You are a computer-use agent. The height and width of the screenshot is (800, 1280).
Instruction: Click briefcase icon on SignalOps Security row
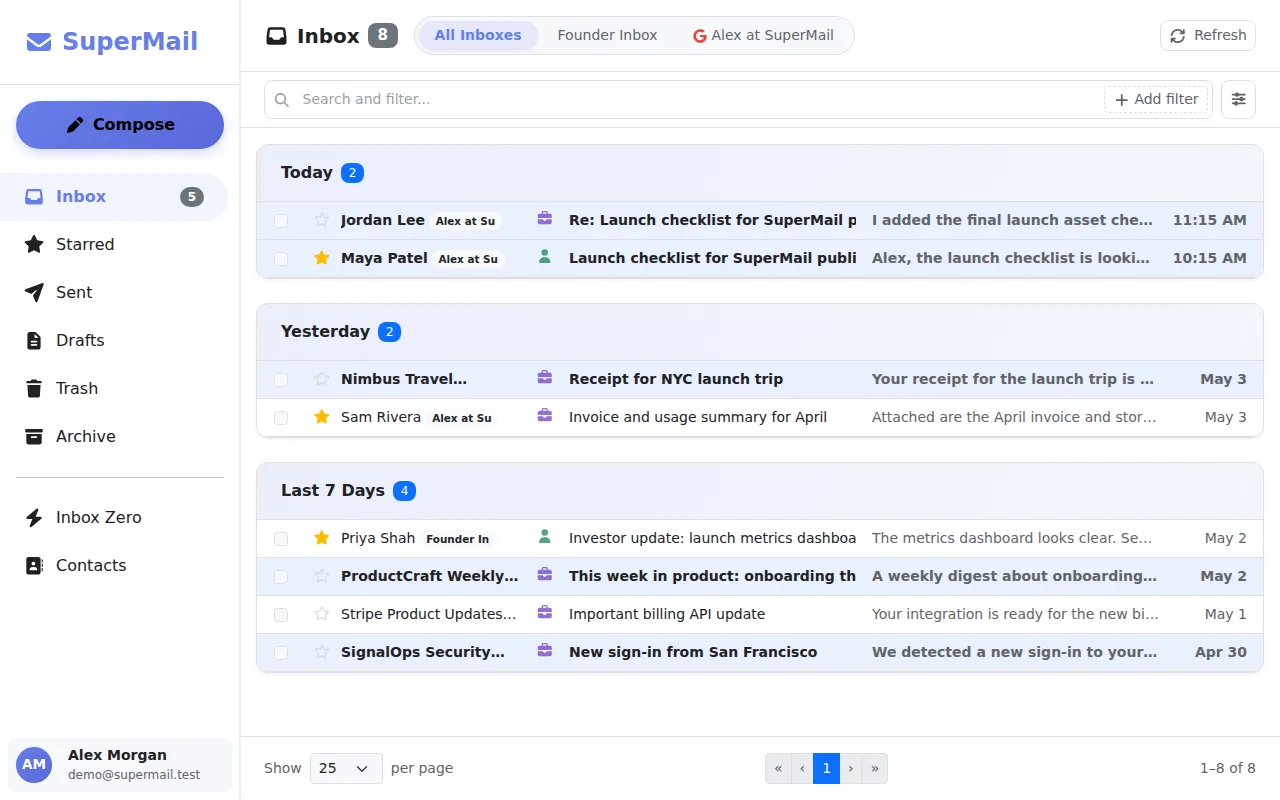pyautogui.click(x=545, y=651)
